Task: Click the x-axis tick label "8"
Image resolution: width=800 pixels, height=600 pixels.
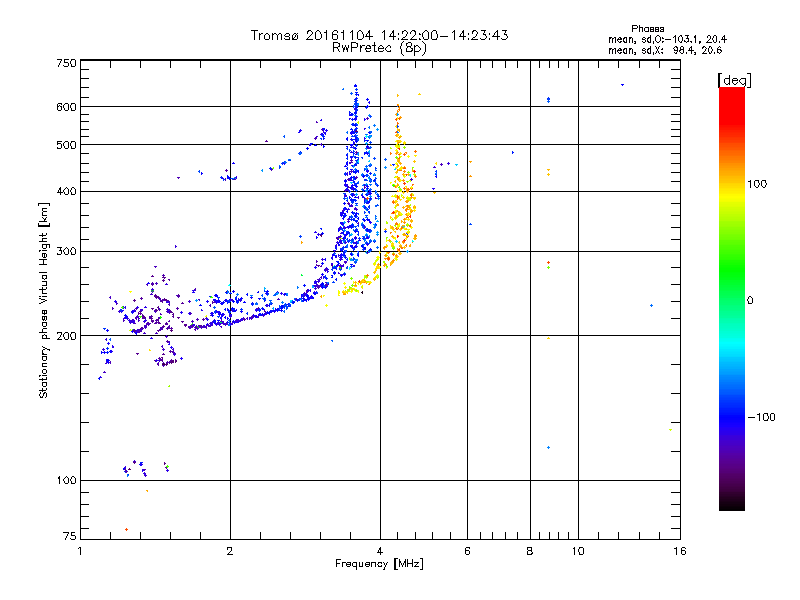Action: 530,551
